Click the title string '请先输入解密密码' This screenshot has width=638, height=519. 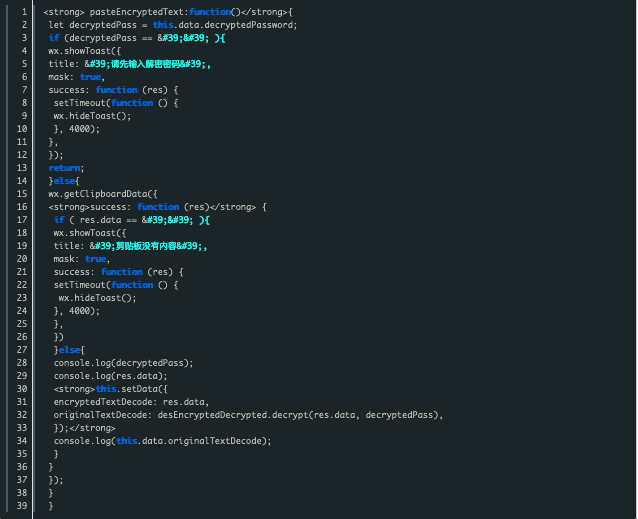[145, 64]
